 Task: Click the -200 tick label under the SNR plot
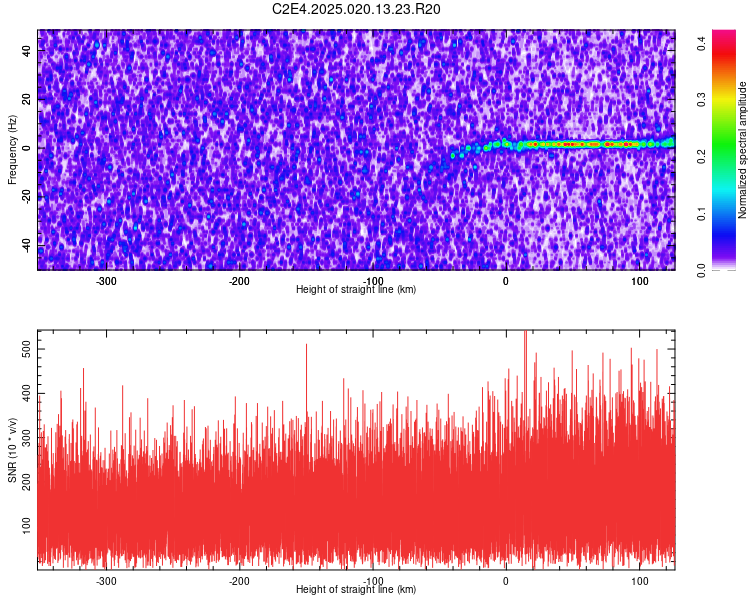click(x=239, y=581)
